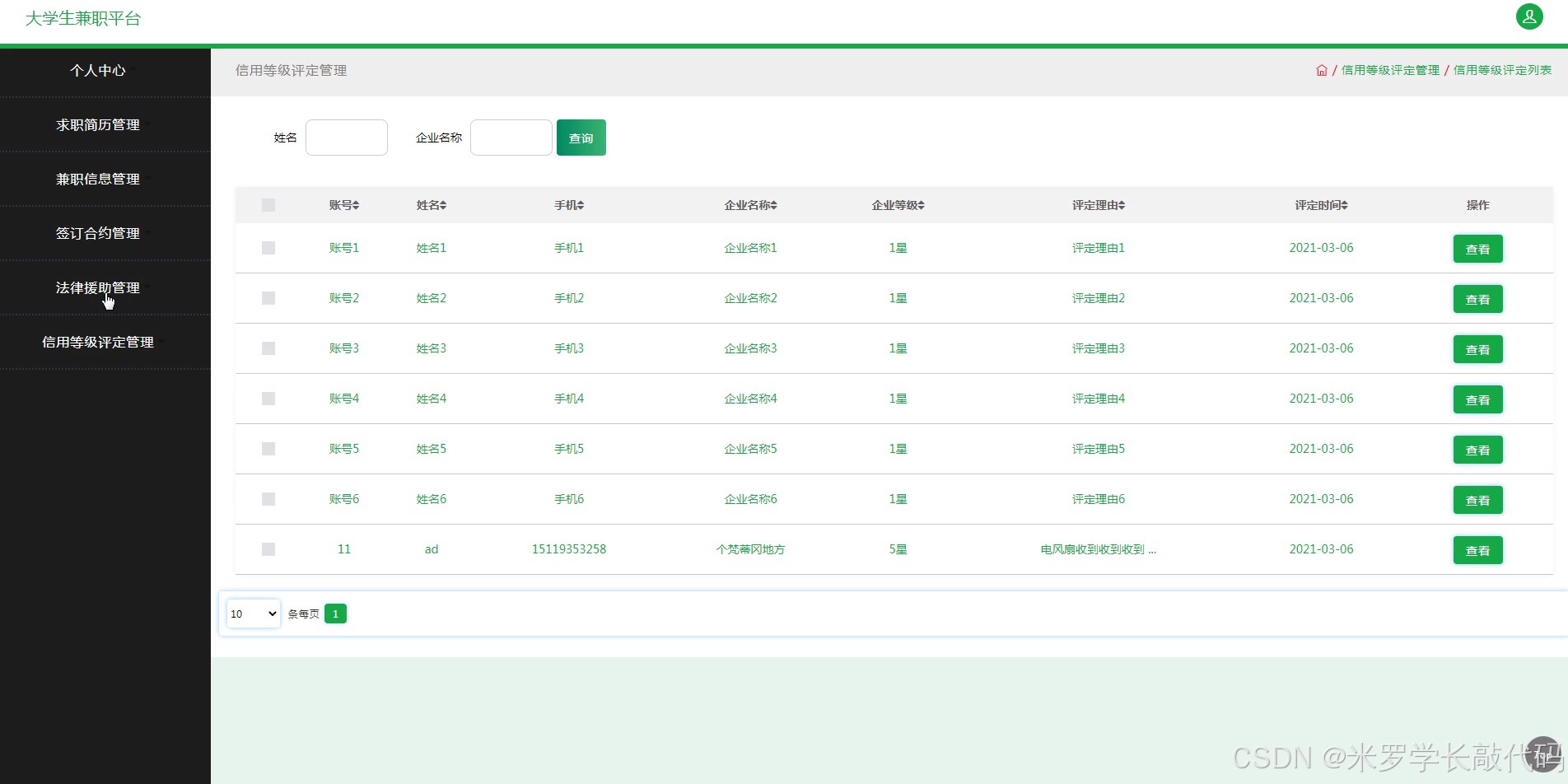Click 查看 for the 账号6 row
This screenshot has width=1568, height=784.
(x=1477, y=500)
